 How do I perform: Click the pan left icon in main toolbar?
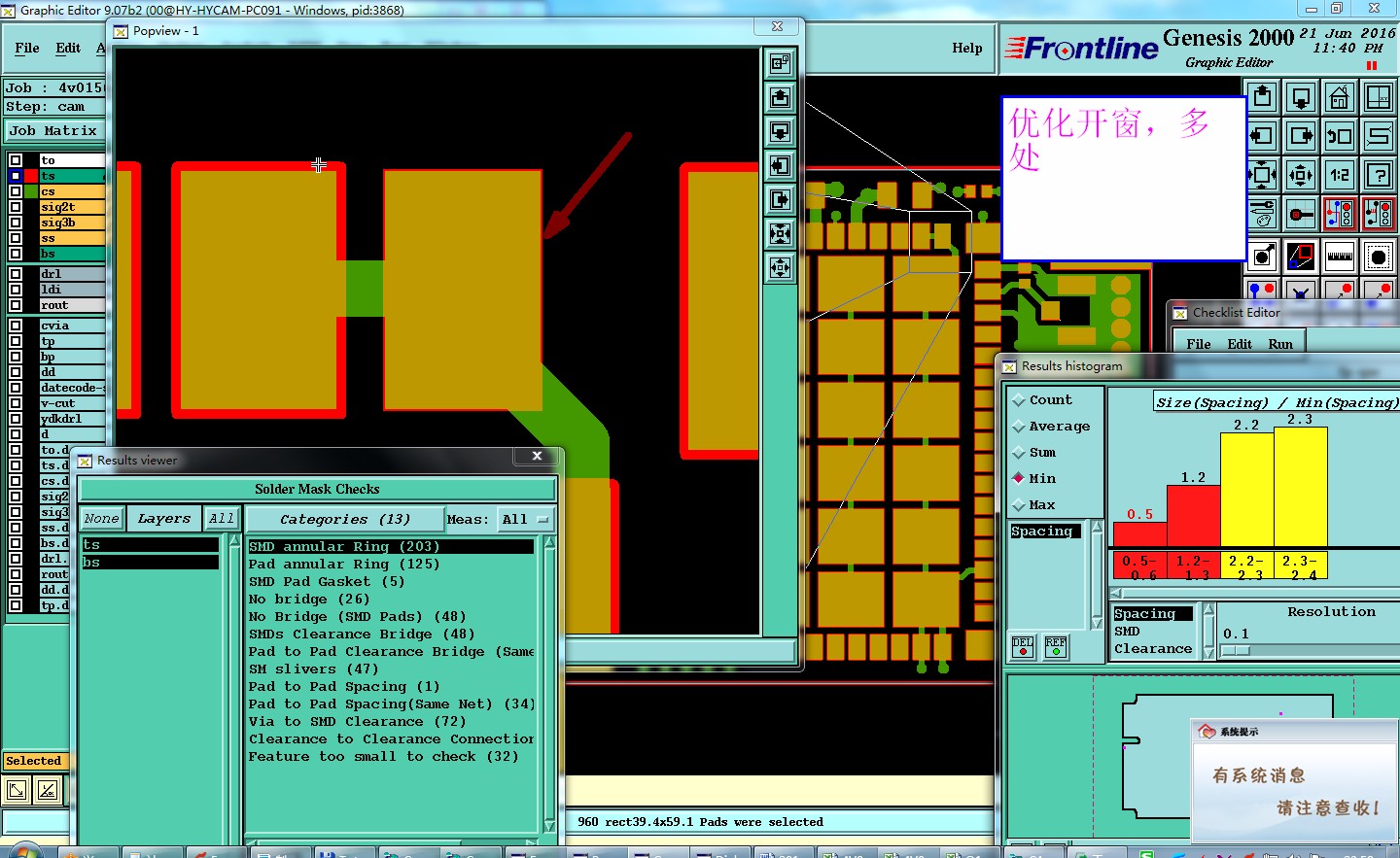click(1262, 136)
